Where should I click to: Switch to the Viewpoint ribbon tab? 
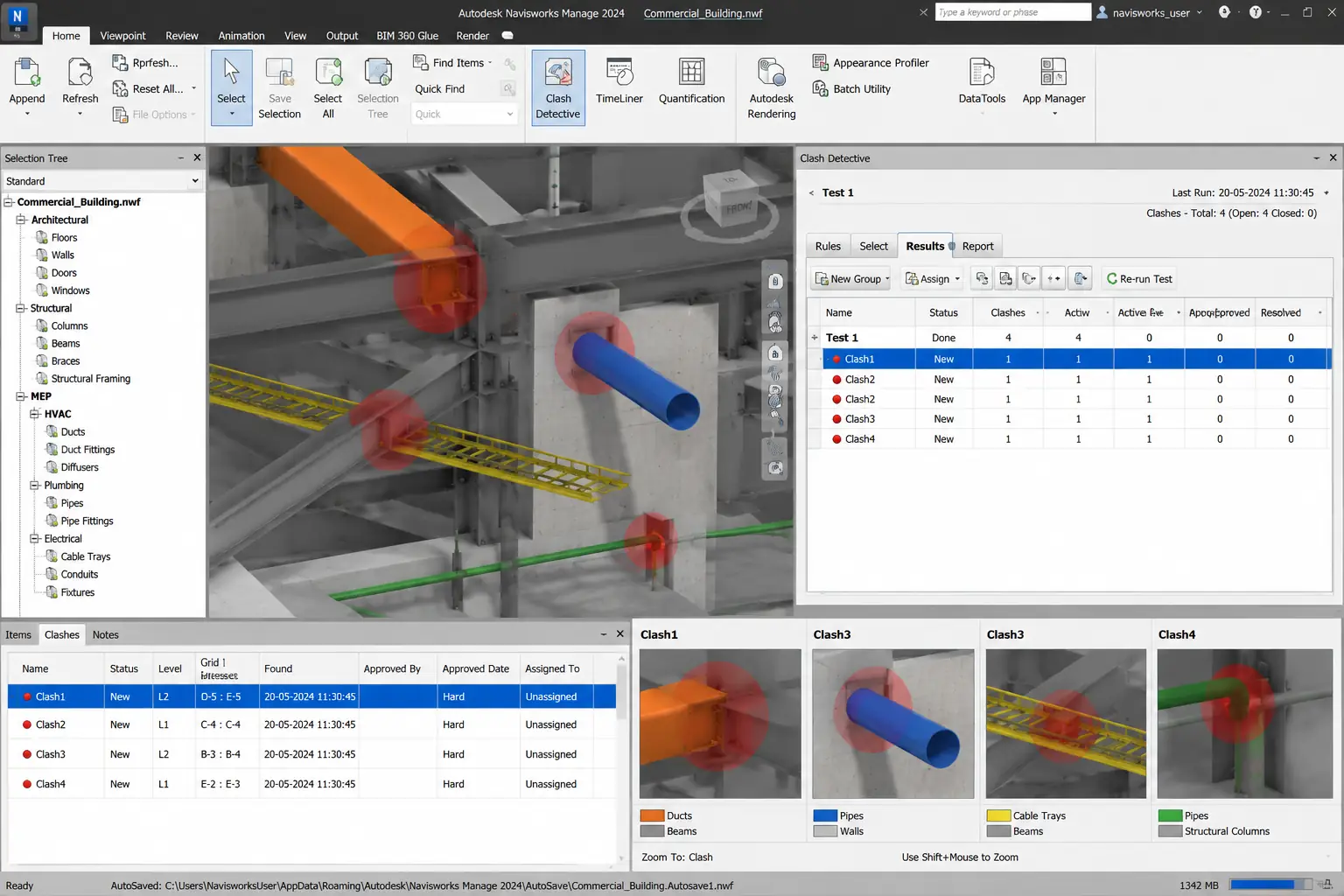122,36
